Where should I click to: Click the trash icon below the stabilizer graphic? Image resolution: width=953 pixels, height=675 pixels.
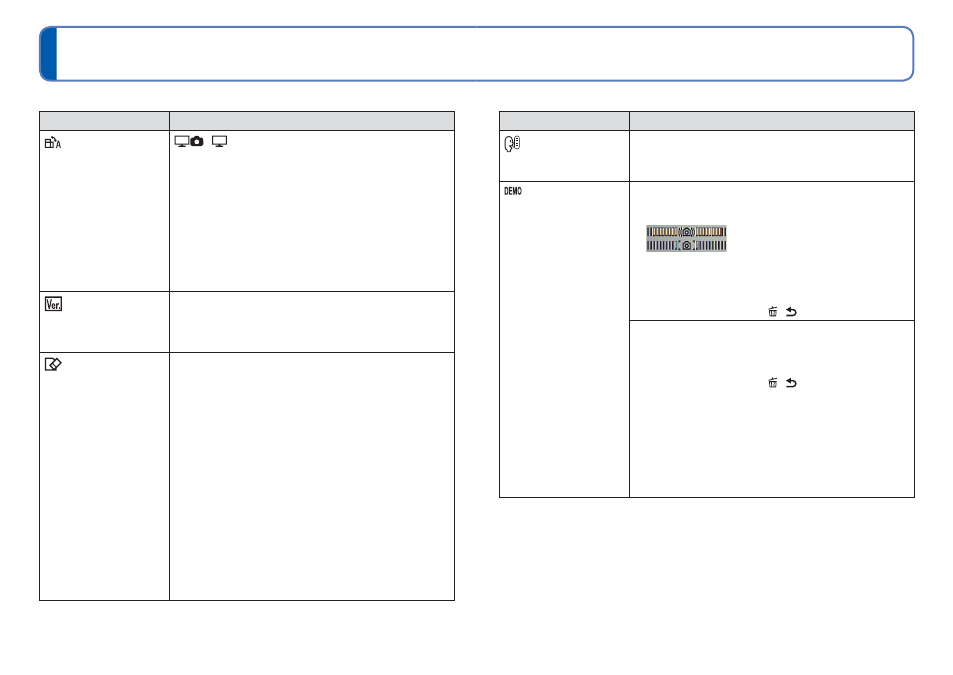pos(772,312)
